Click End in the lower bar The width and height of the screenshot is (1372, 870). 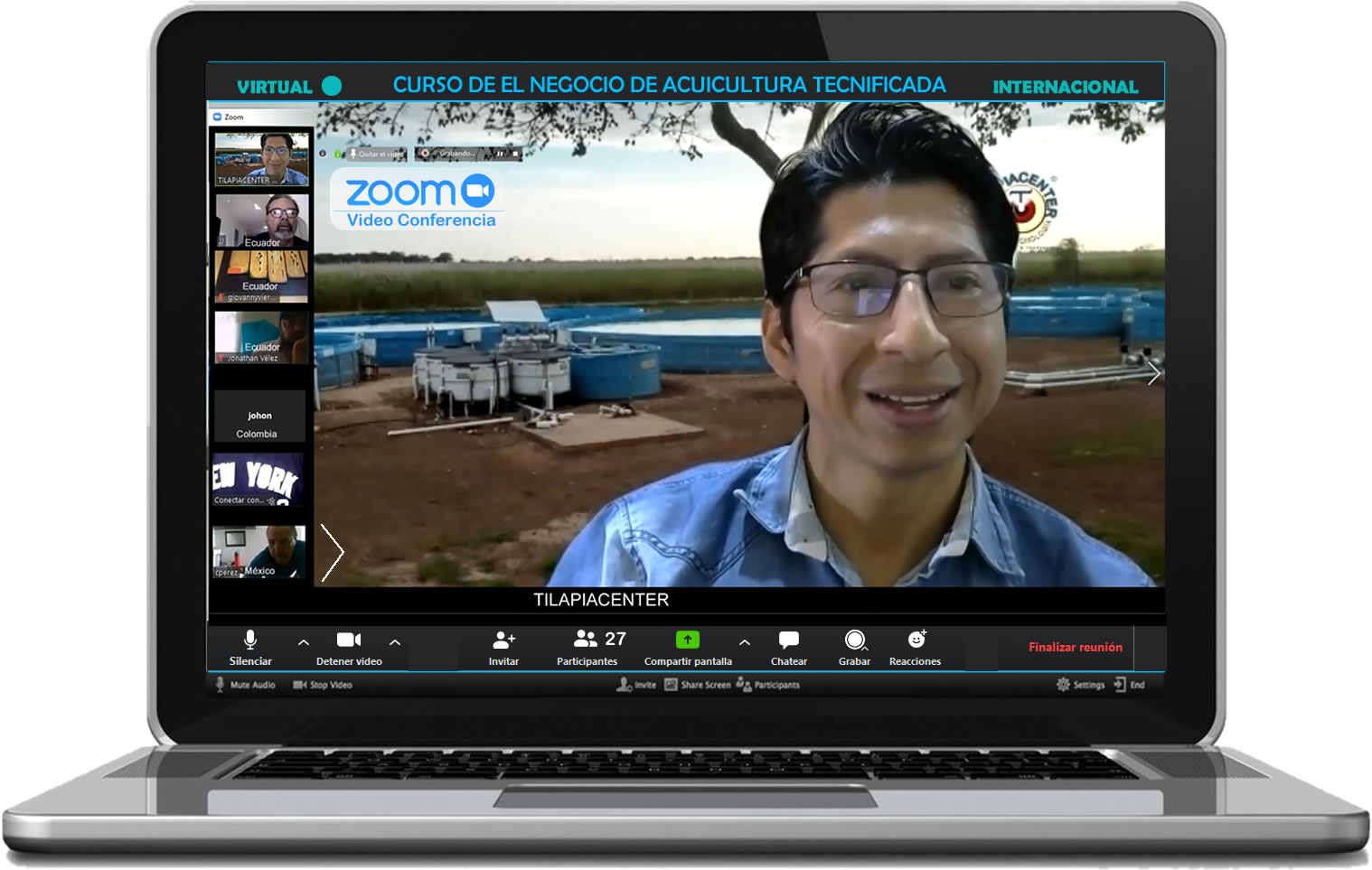coord(1129,685)
